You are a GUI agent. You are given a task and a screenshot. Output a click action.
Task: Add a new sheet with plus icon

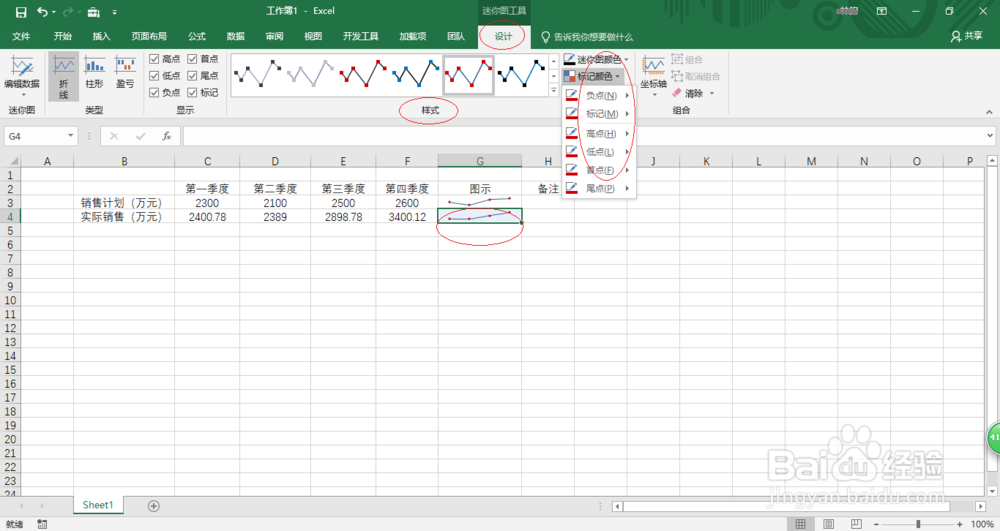coord(154,506)
